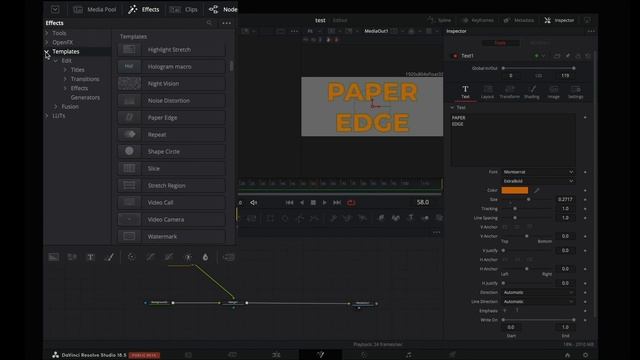Open Inspector panel options (three dots)
The image size is (640, 360).
(591, 31)
